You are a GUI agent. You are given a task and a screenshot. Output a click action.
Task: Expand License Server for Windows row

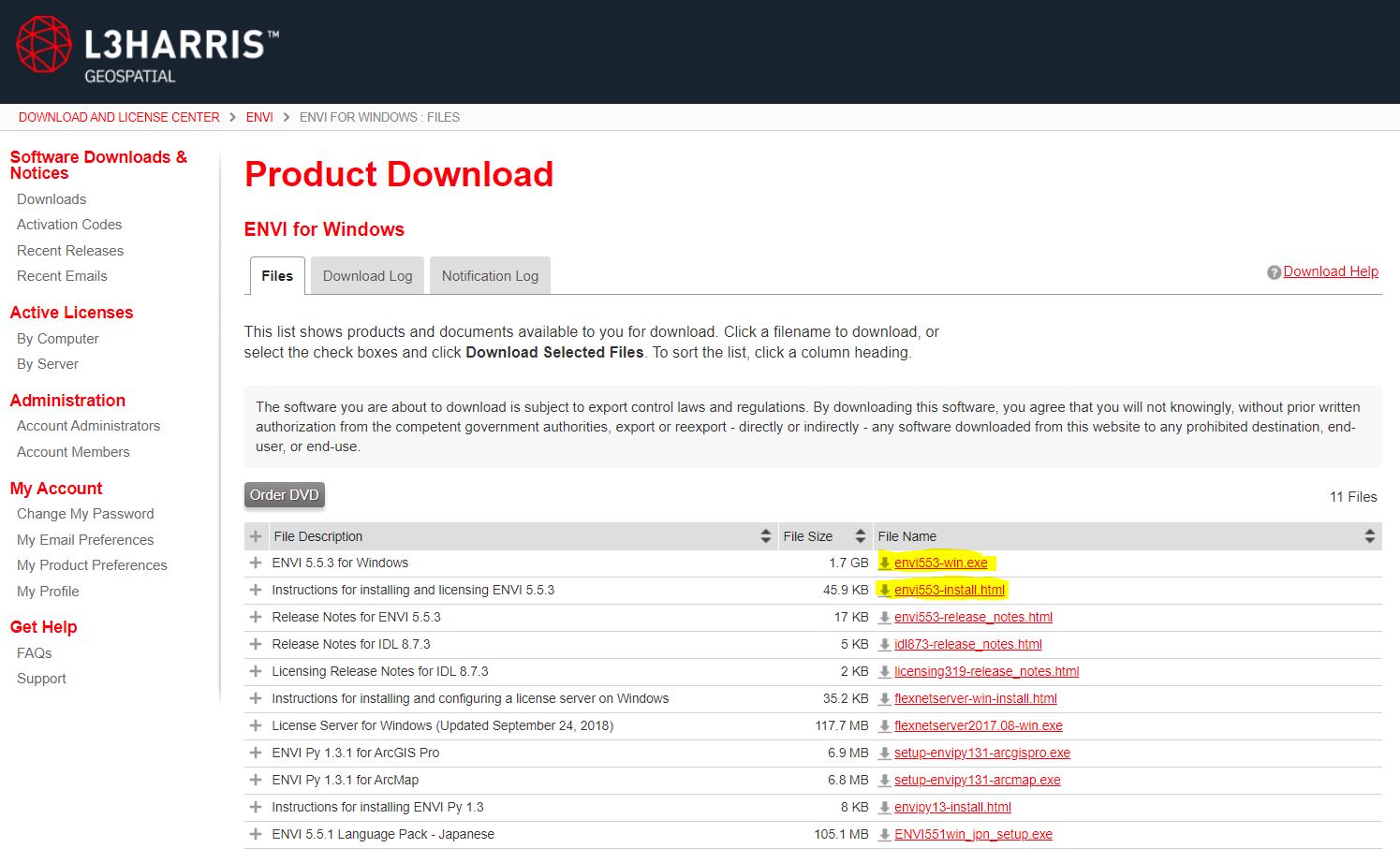[x=255, y=726]
